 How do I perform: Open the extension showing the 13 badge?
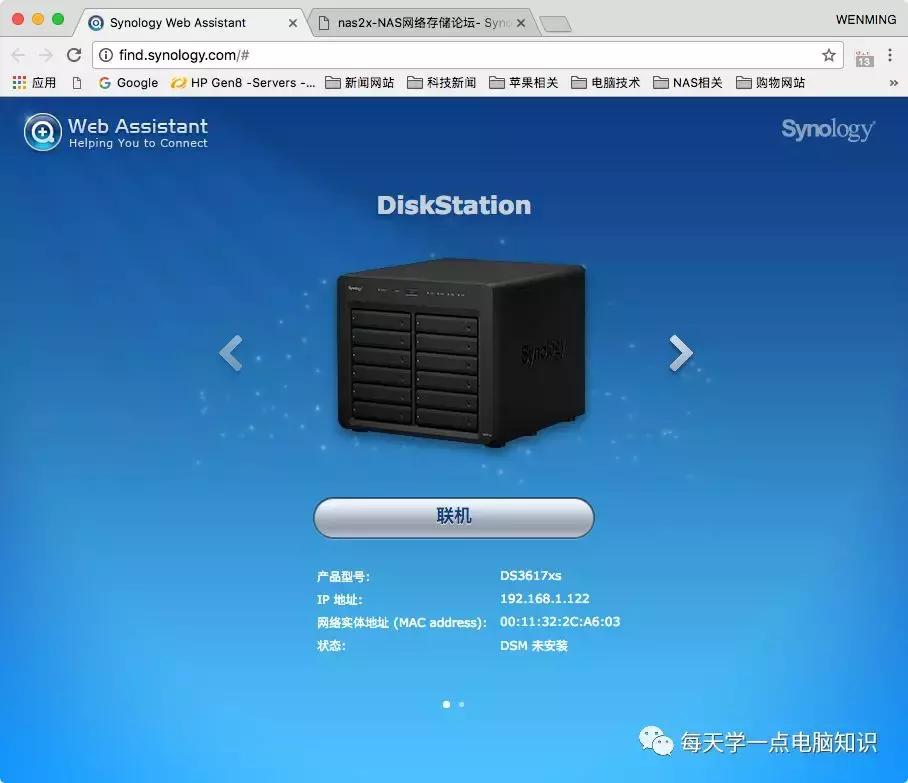(864, 57)
